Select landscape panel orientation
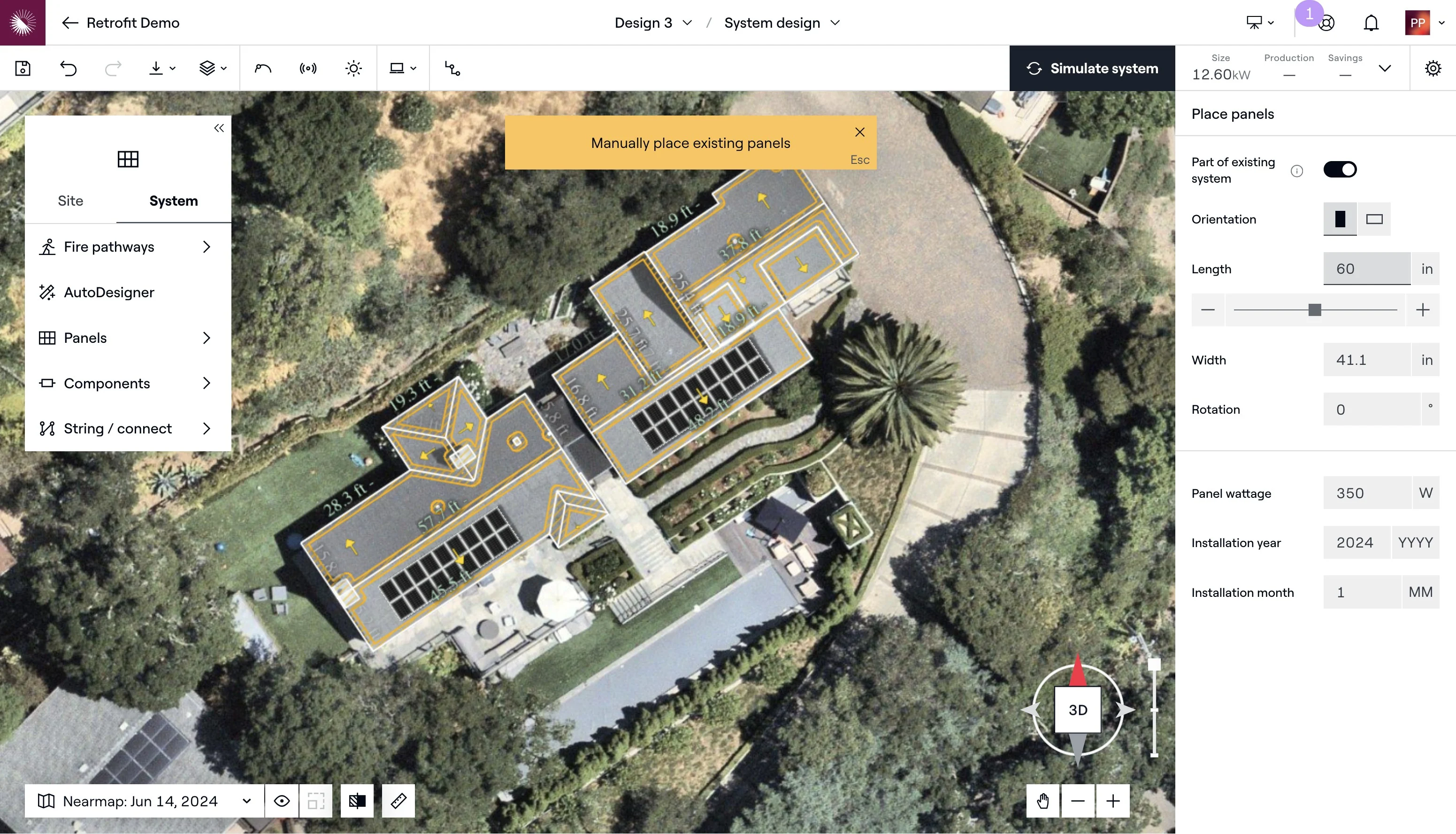The image size is (1456, 834). (x=1374, y=219)
